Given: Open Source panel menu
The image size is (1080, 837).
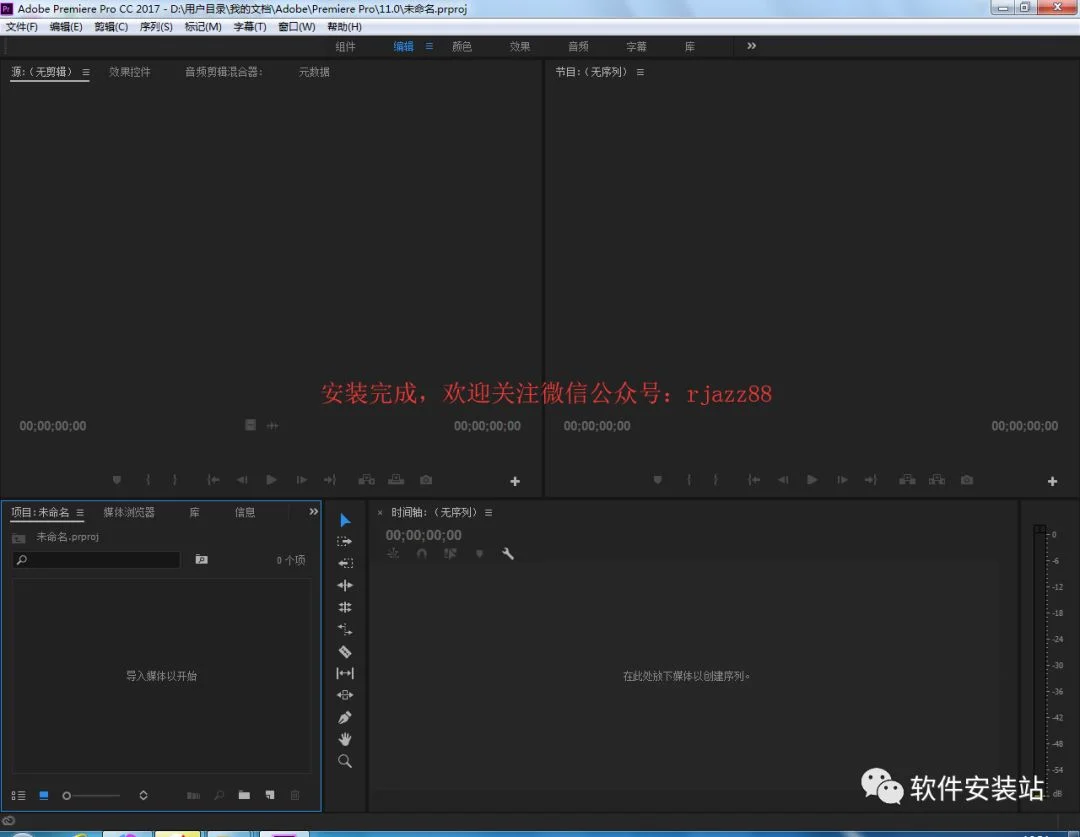Looking at the screenshot, I should coord(85,72).
